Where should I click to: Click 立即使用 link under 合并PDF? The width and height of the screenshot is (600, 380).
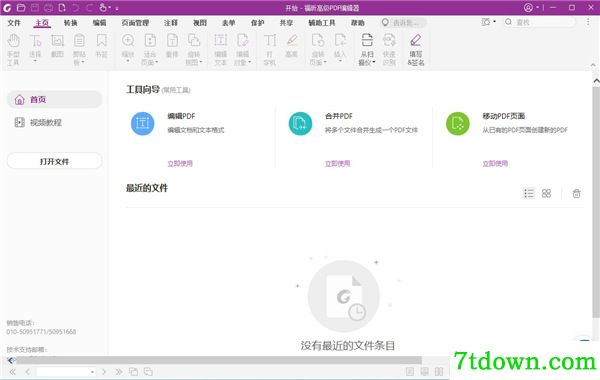(337, 163)
